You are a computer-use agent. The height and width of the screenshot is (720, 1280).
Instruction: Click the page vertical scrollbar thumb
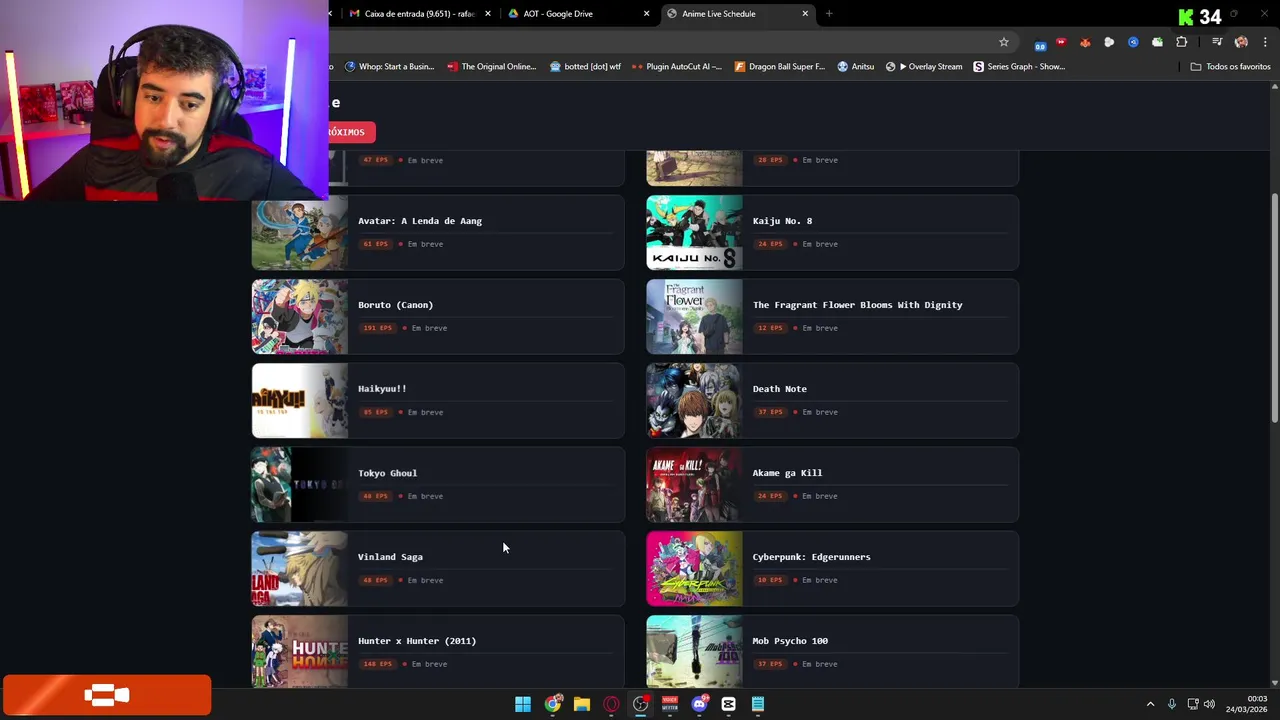pos(1274,308)
